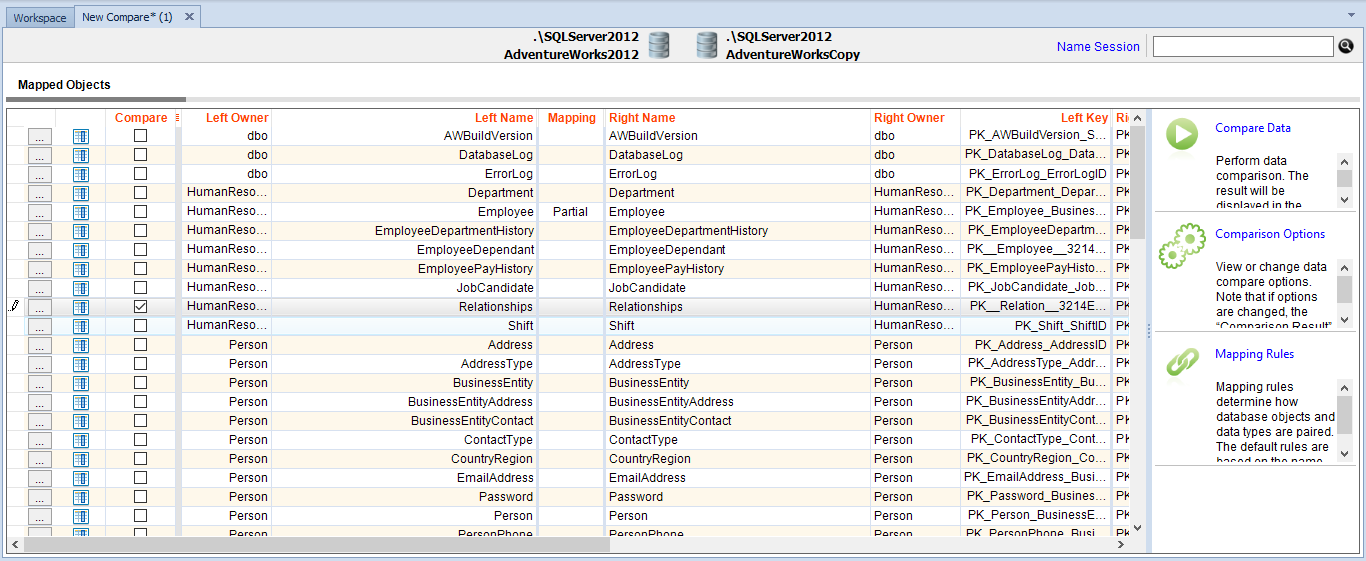The image size is (1366, 561).
Task: Tick the compare checkbox for ErrorLog
Action: tap(140, 173)
